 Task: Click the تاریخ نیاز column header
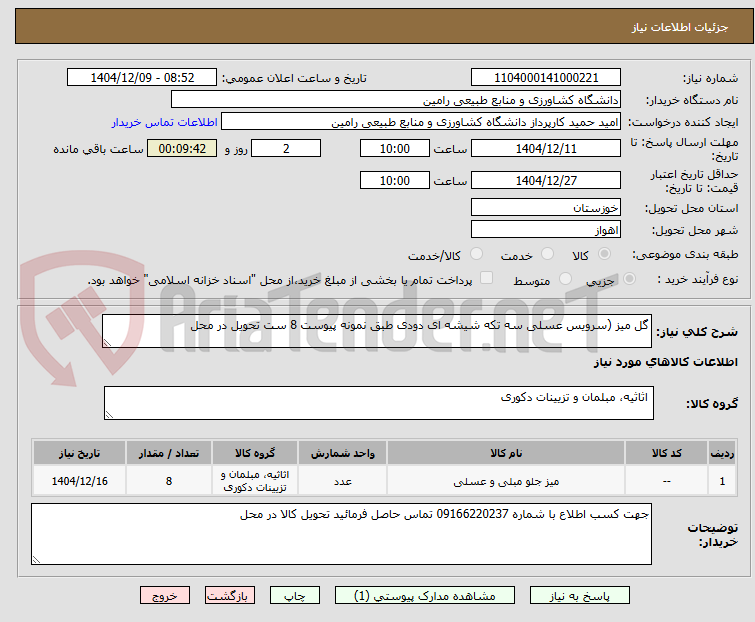[79, 453]
